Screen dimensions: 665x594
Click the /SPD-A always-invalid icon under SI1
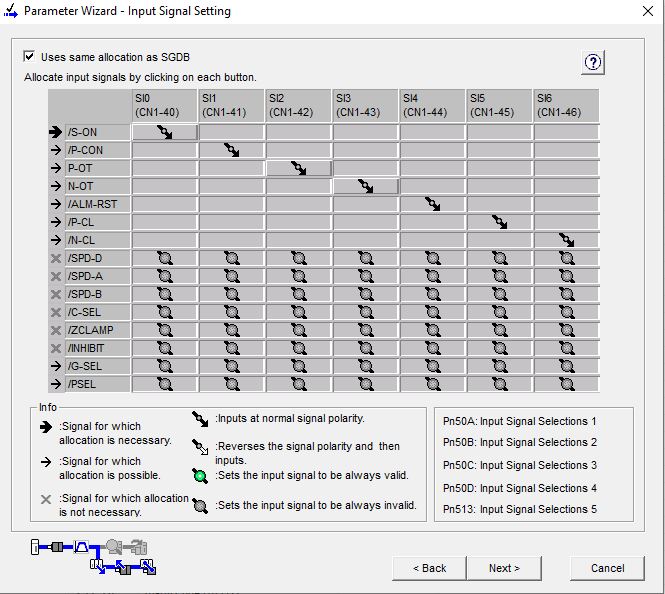pyautogui.click(x=232, y=276)
